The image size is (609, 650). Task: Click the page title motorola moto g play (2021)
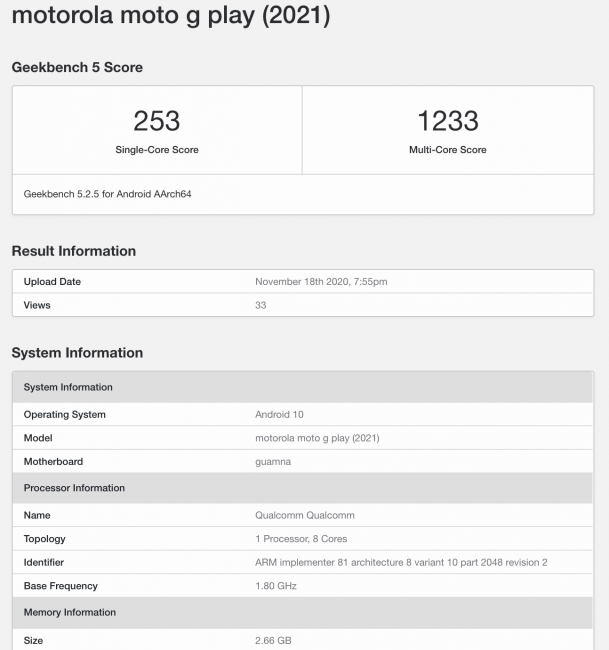pos(170,17)
